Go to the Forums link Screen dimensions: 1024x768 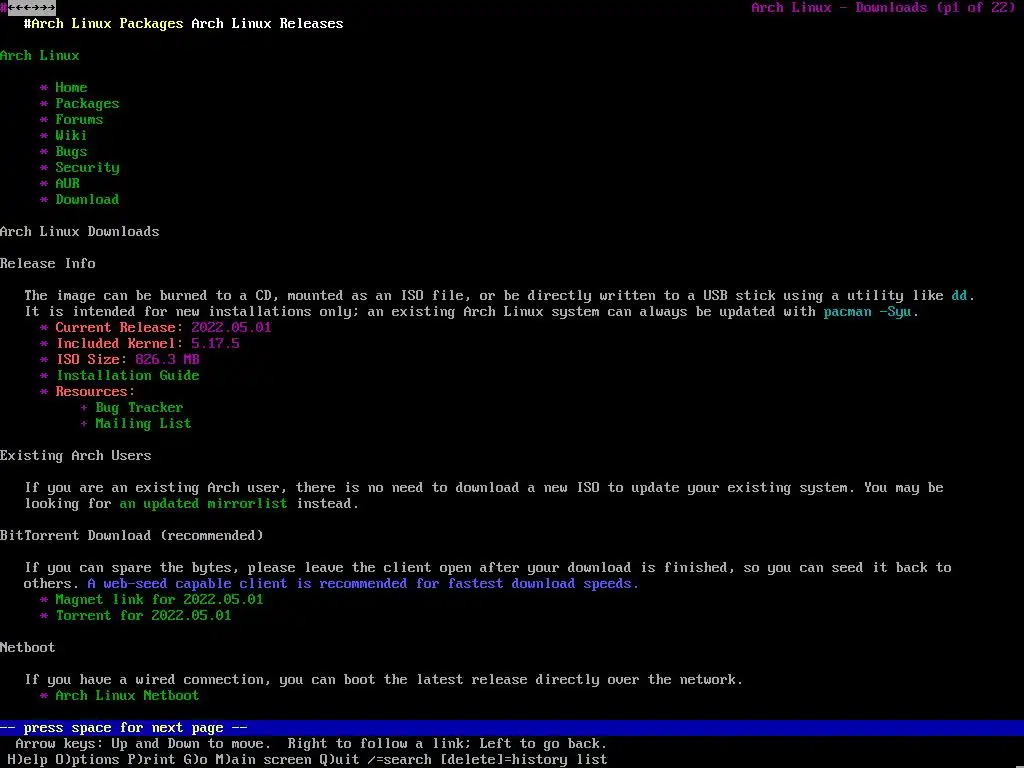[x=79, y=120]
